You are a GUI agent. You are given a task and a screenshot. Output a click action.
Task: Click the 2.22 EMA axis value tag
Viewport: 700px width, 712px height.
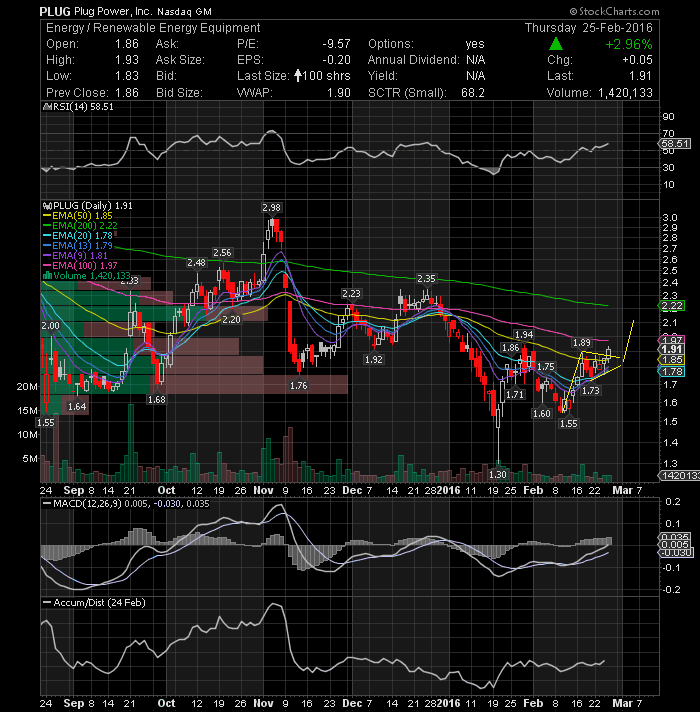[x=672, y=306]
